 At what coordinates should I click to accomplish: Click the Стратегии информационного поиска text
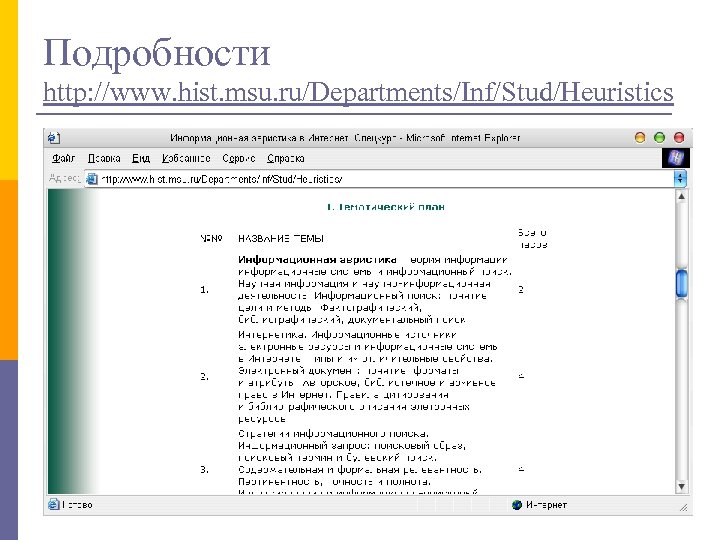(x=333, y=433)
